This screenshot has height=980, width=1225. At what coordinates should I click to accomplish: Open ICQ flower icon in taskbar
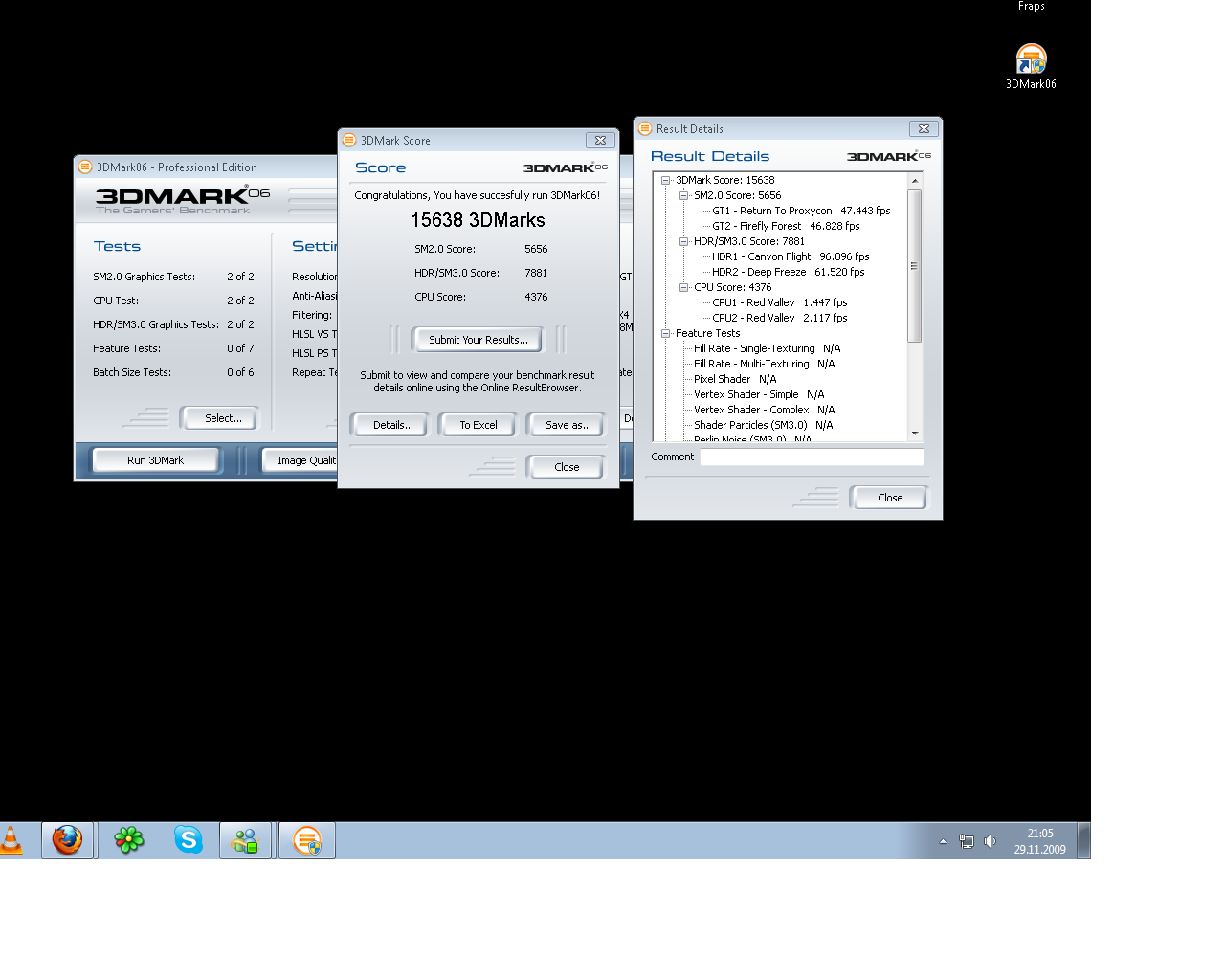(x=128, y=840)
